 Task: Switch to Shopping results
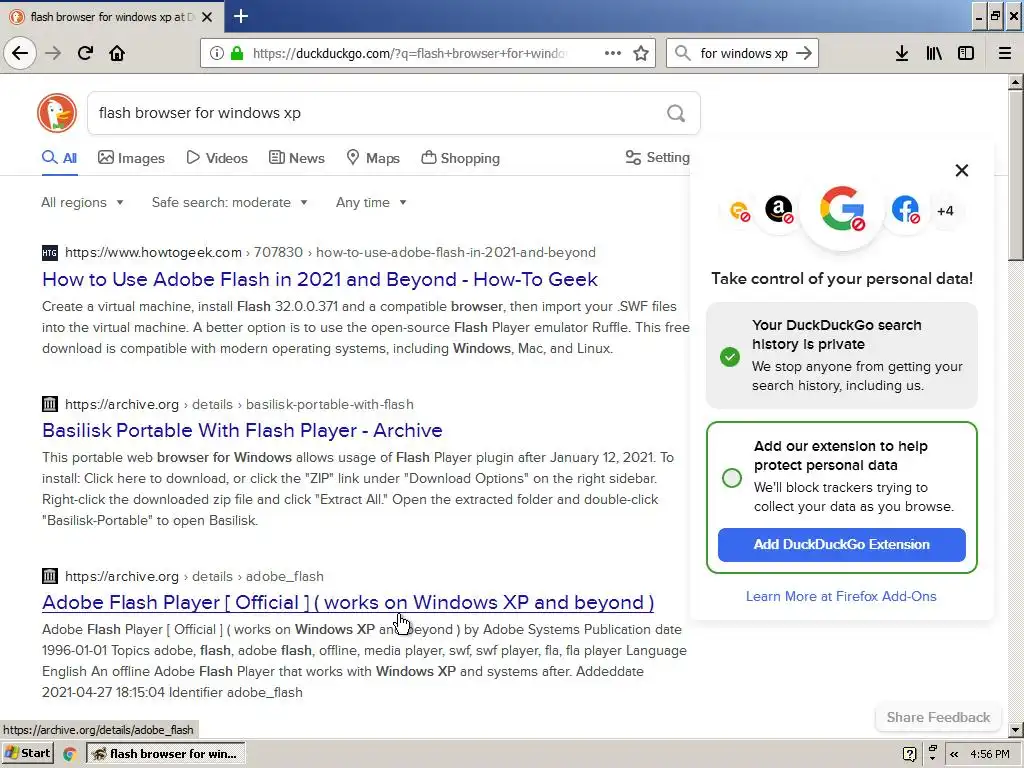pyautogui.click(x=460, y=158)
